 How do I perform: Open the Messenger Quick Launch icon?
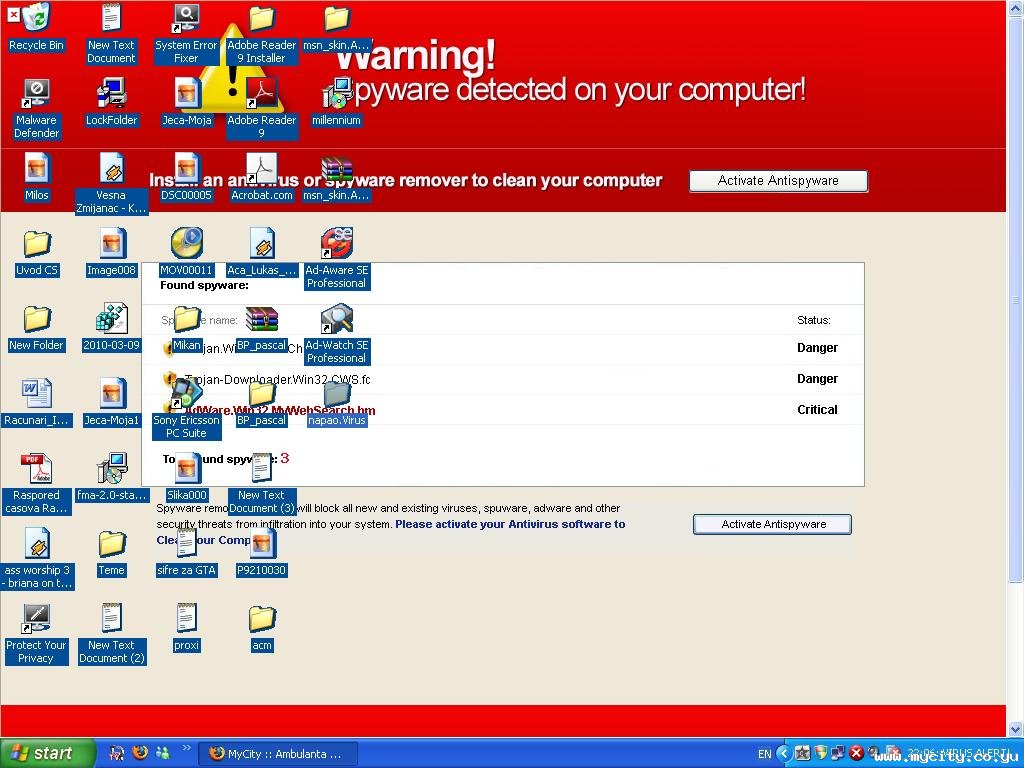[163, 753]
